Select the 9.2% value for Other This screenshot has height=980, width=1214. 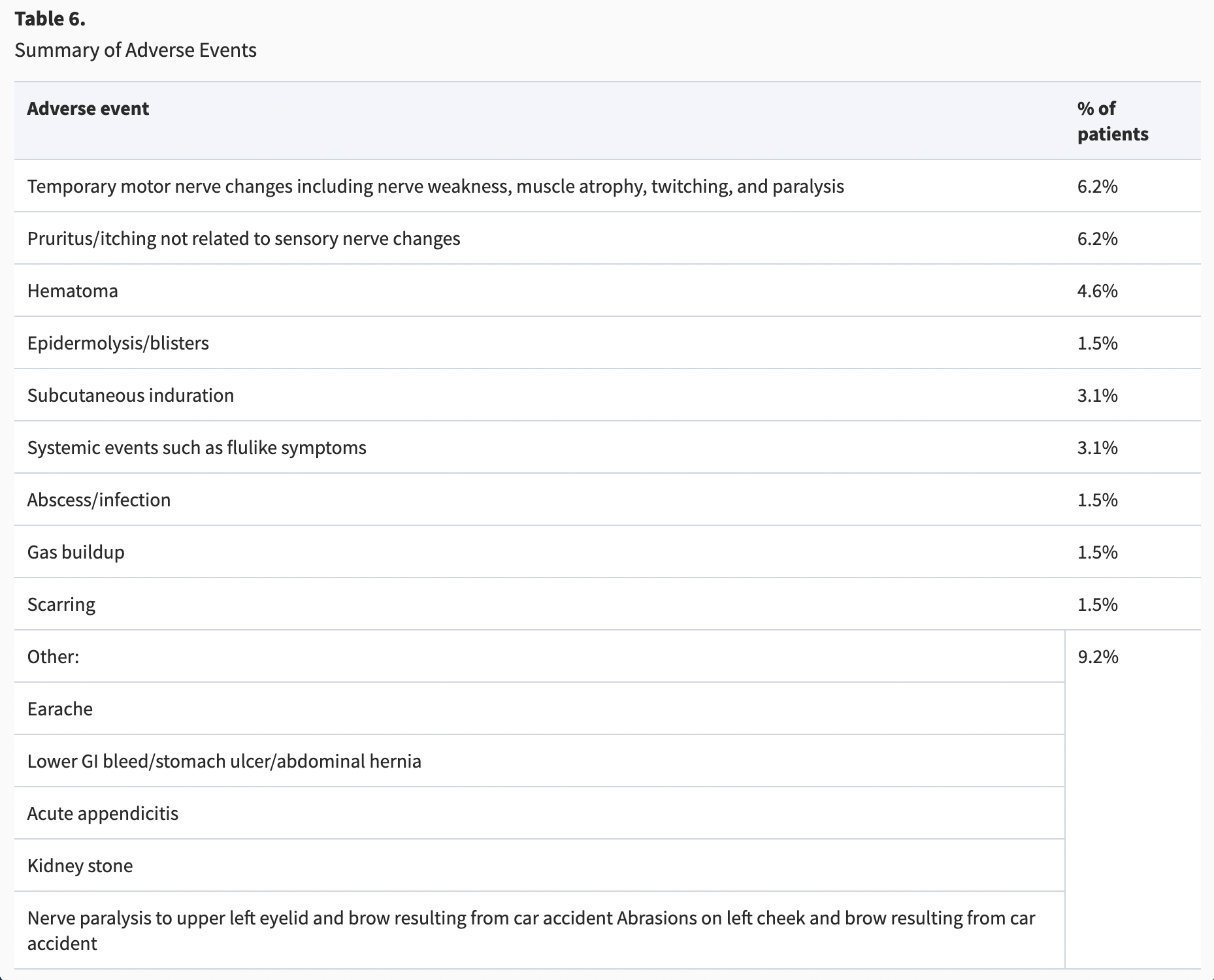click(x=1098, y=657)
